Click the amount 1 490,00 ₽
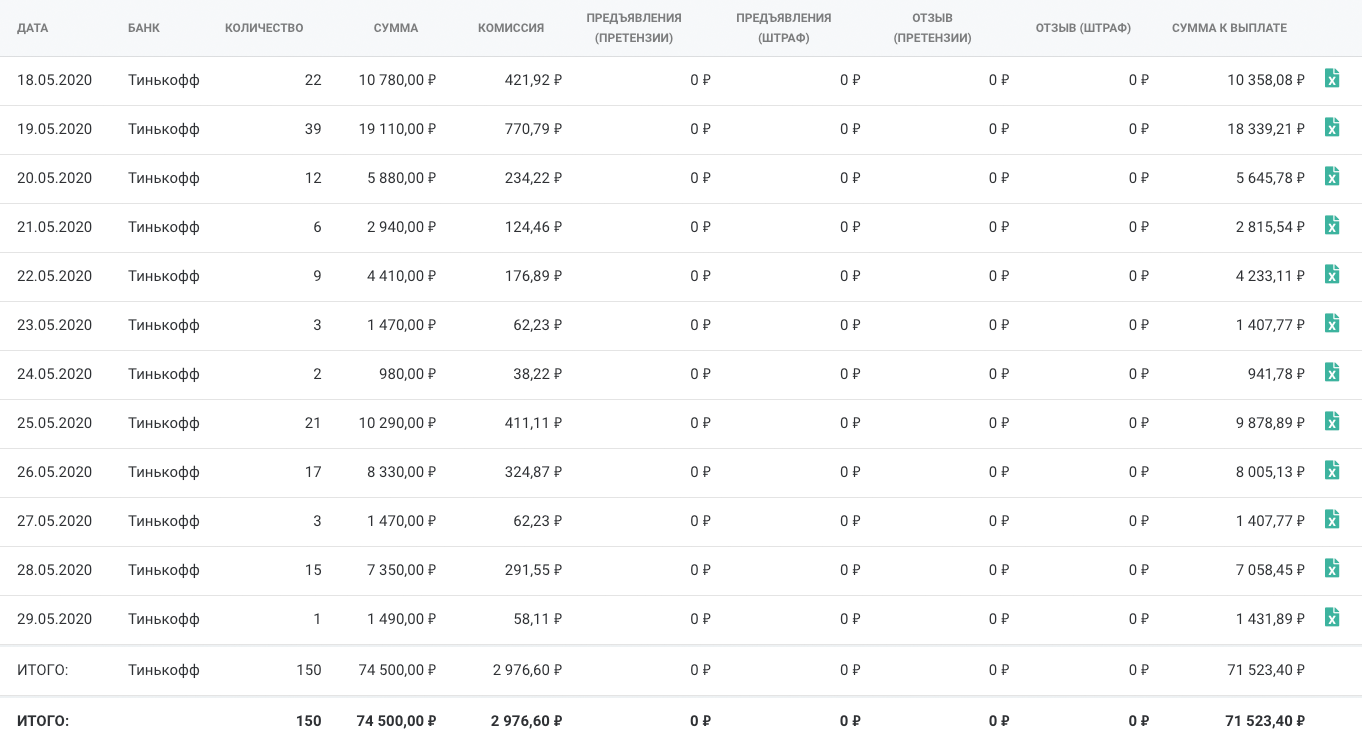 click(x=402, y=619)
